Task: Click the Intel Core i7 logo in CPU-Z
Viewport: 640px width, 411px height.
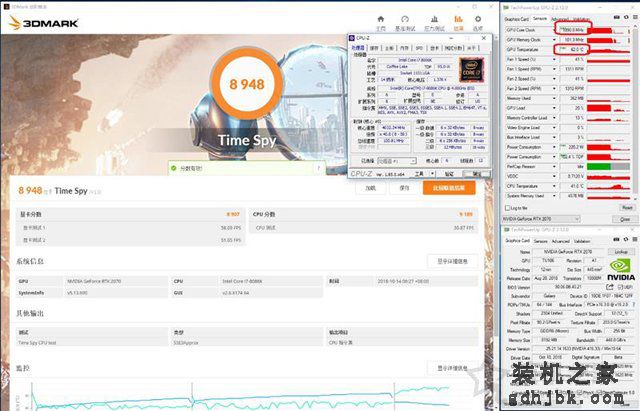Action: (x=471, y=70)
